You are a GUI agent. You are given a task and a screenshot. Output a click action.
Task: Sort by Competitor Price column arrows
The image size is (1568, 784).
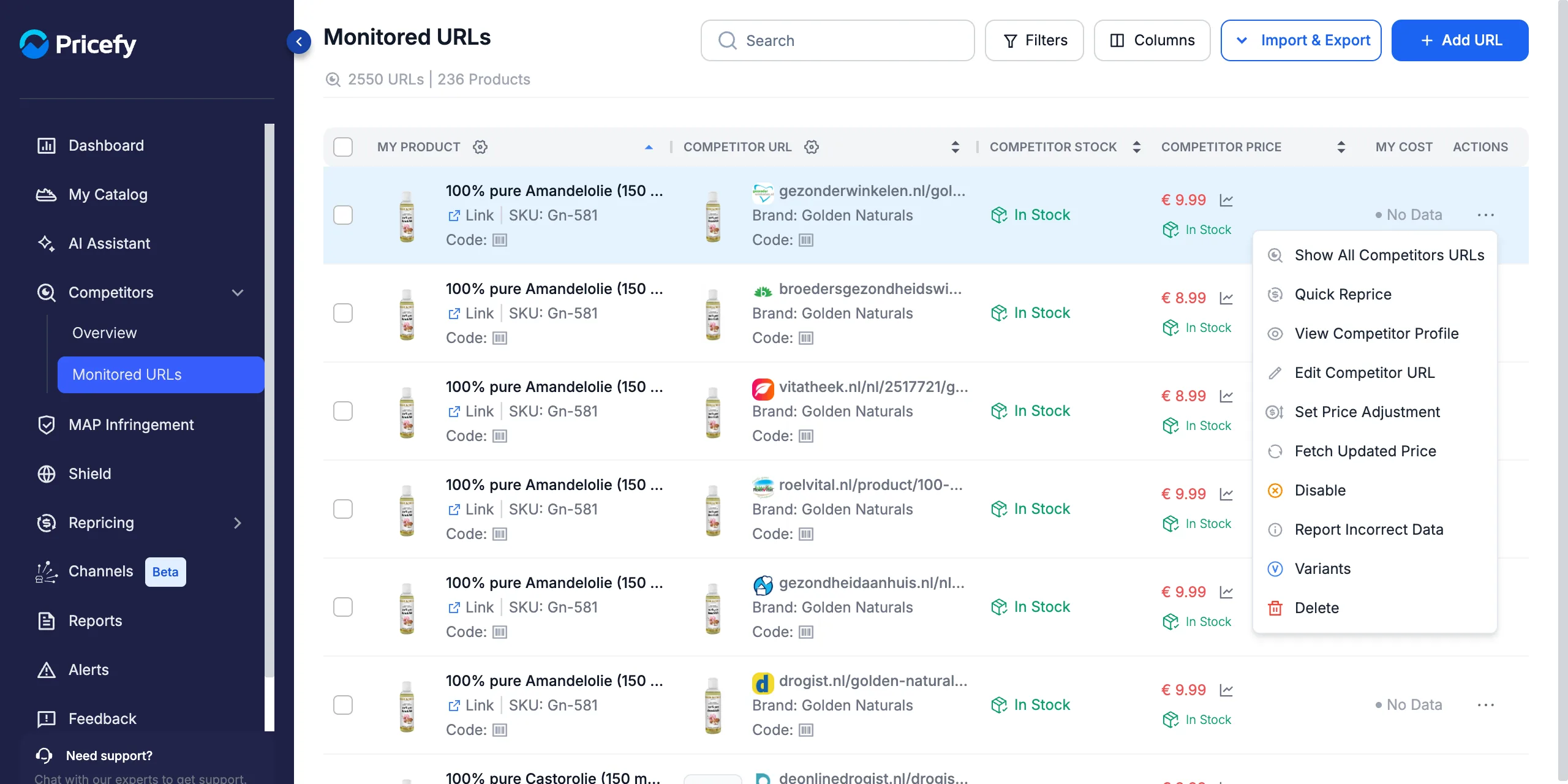coord(1341,147)
